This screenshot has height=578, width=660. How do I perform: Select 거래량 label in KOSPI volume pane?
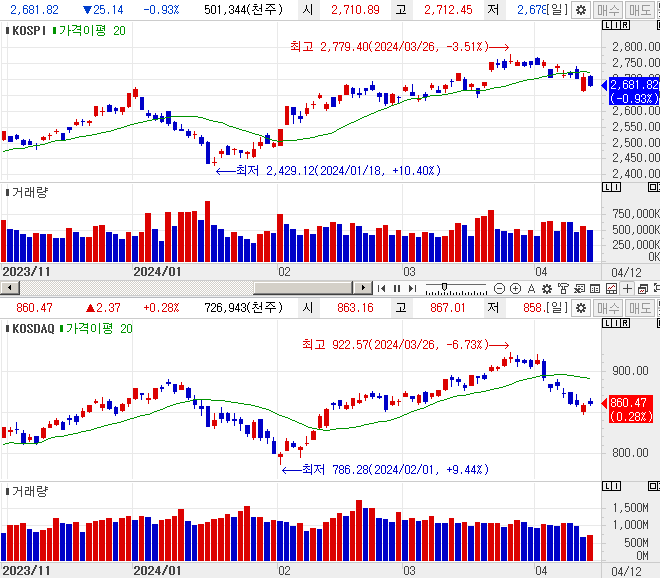27,193
